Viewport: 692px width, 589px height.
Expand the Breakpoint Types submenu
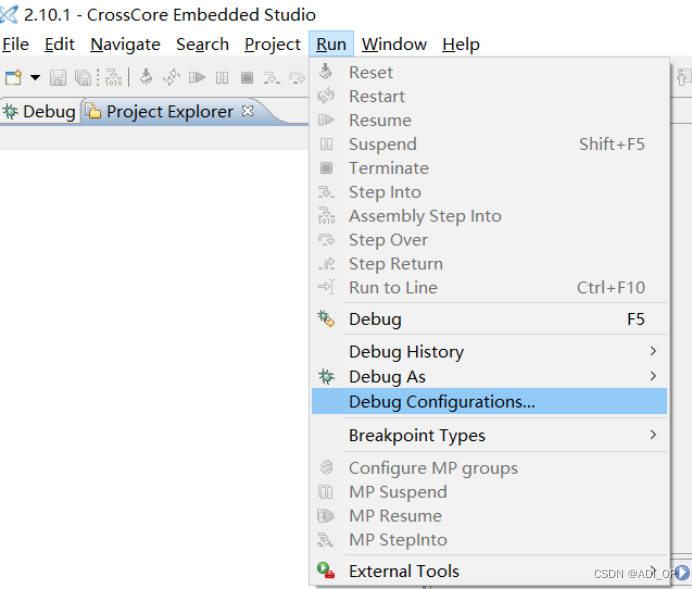point(489,435)
